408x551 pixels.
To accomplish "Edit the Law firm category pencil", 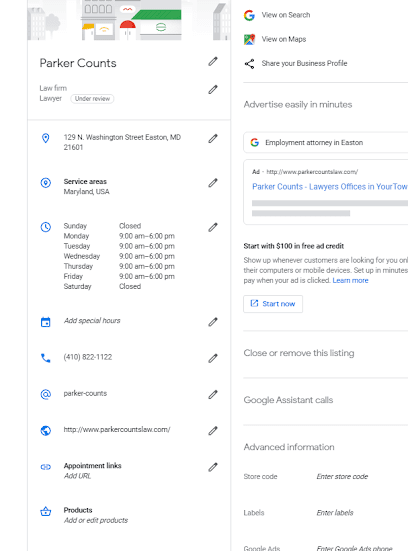I will [213, 90].
